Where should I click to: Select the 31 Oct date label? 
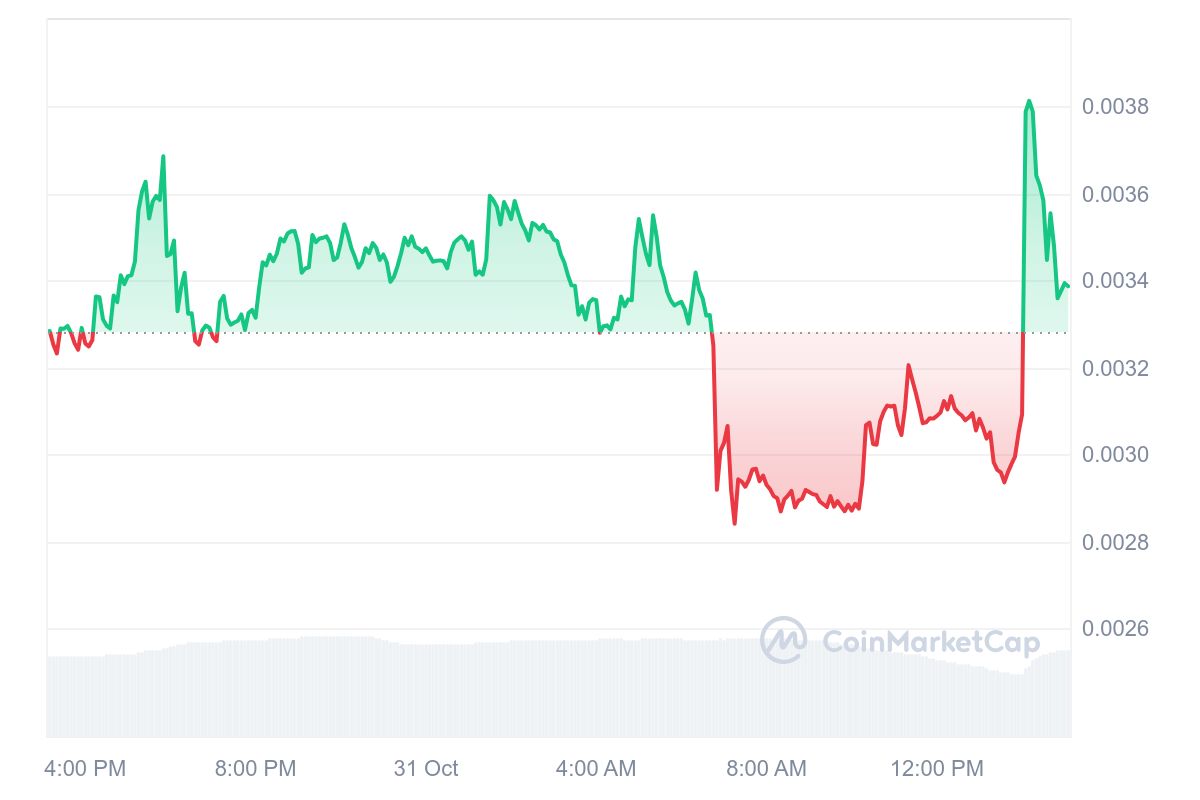(x=426, y=768)
